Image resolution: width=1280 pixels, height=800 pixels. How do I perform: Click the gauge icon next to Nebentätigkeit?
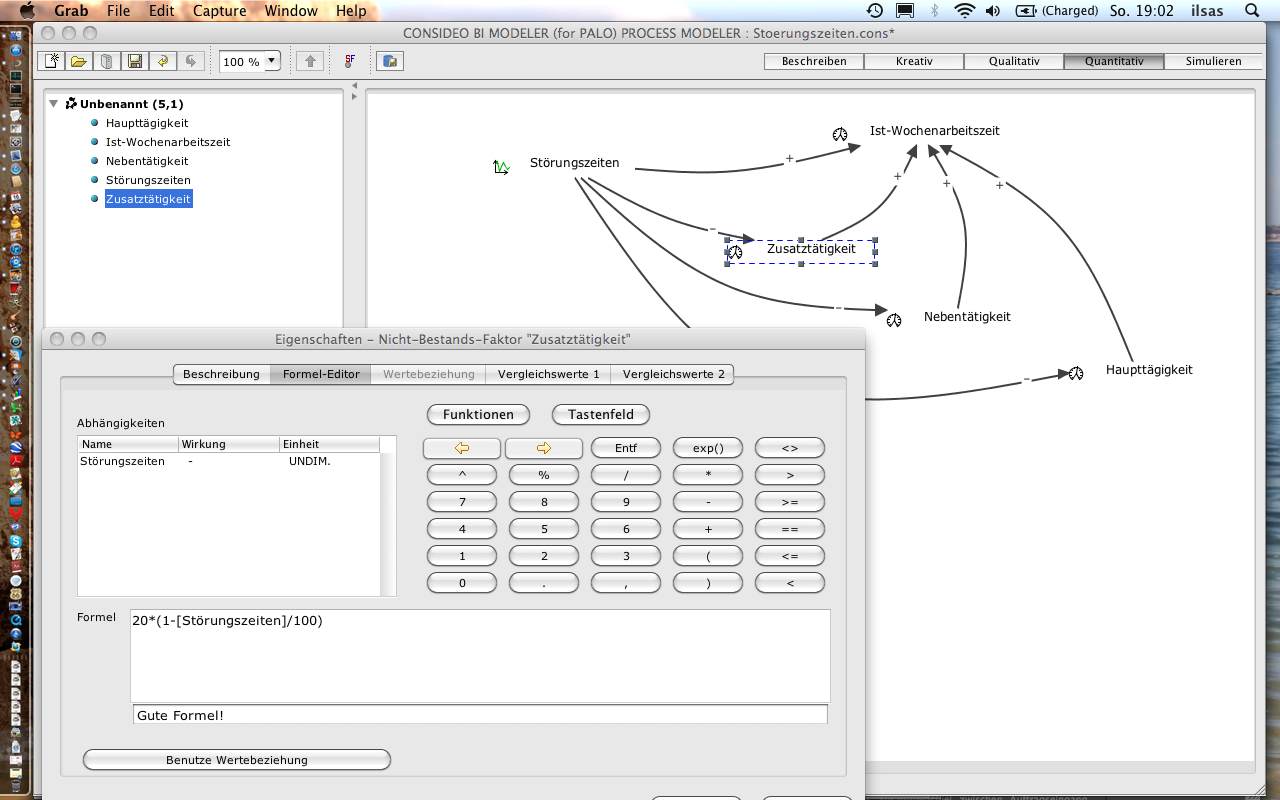[x=894, y=320]
